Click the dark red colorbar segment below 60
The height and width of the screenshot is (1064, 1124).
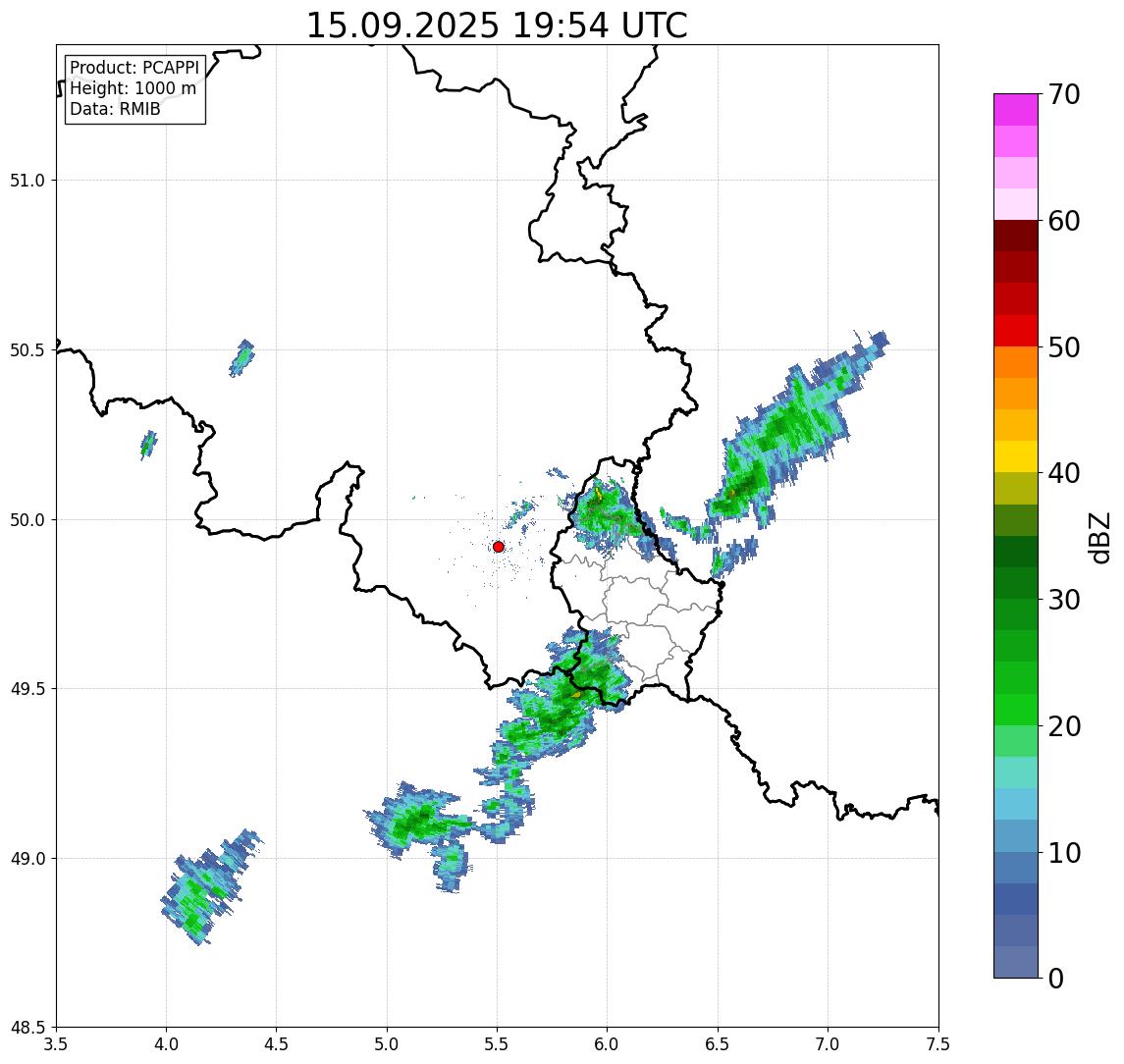[1016, 236]
